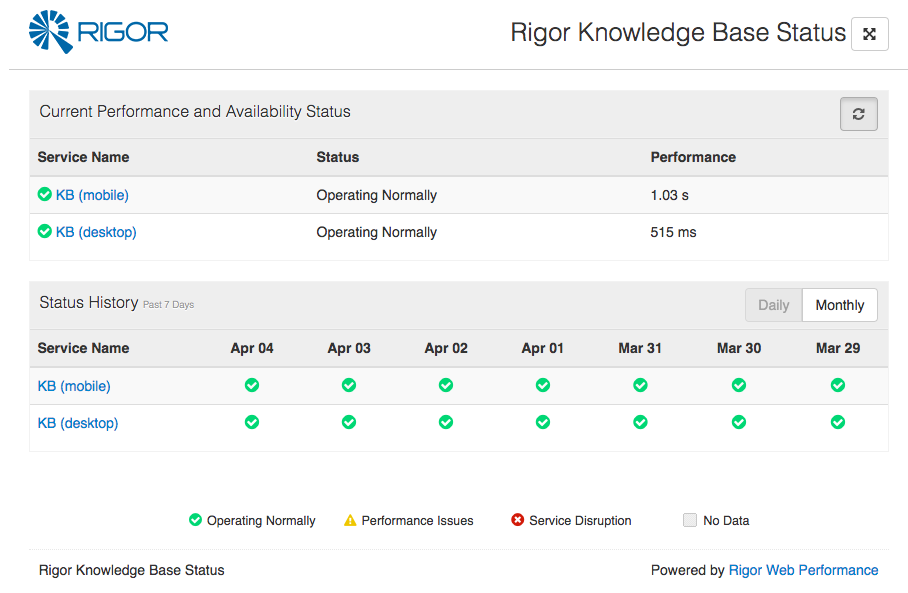Image resolution: width=908 pixels, height=593 pixels.
Task: Click the Performance Issues warning triangle icon
Action: pyautogui.click(x=350, y=520)
